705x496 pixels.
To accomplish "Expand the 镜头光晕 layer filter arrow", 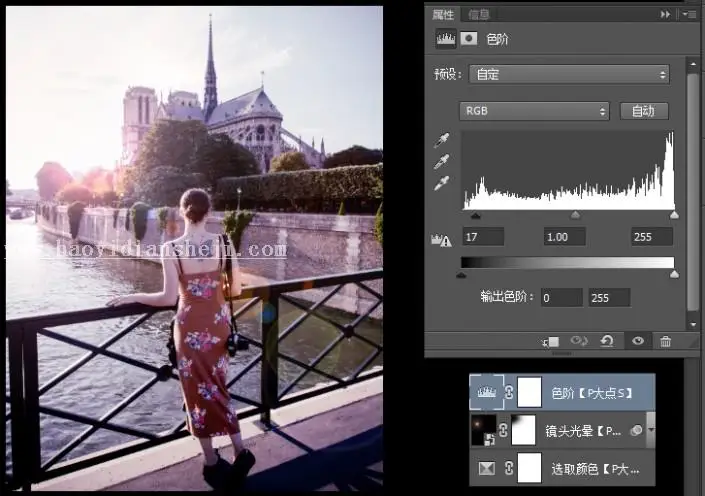I will pyautogui.click(x=651, y=430).
